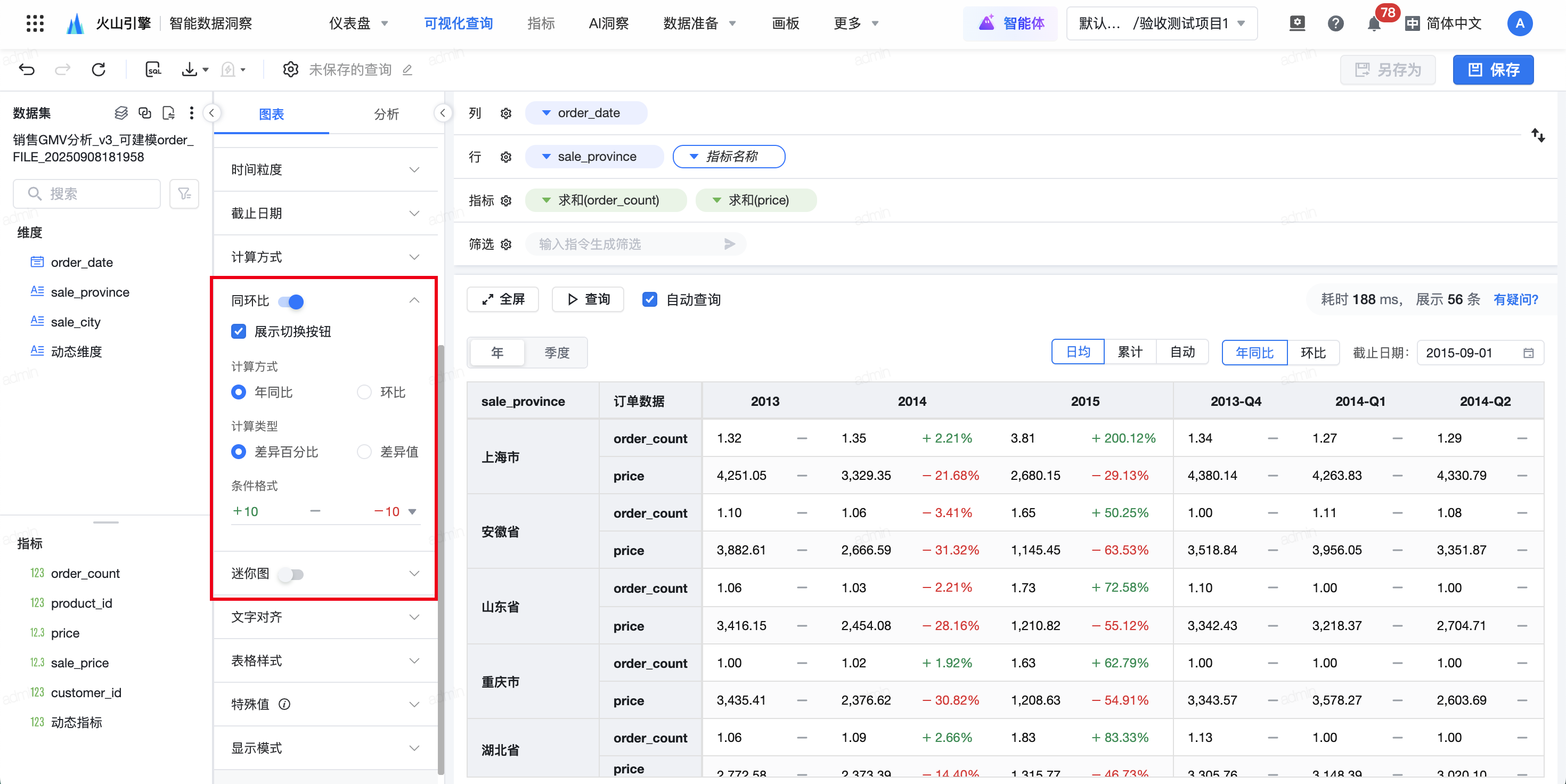Image resolution: width=1566 pixels, height=784 pixels.
Task: Select the 差异值 radio option
Action: pos(364,452)
